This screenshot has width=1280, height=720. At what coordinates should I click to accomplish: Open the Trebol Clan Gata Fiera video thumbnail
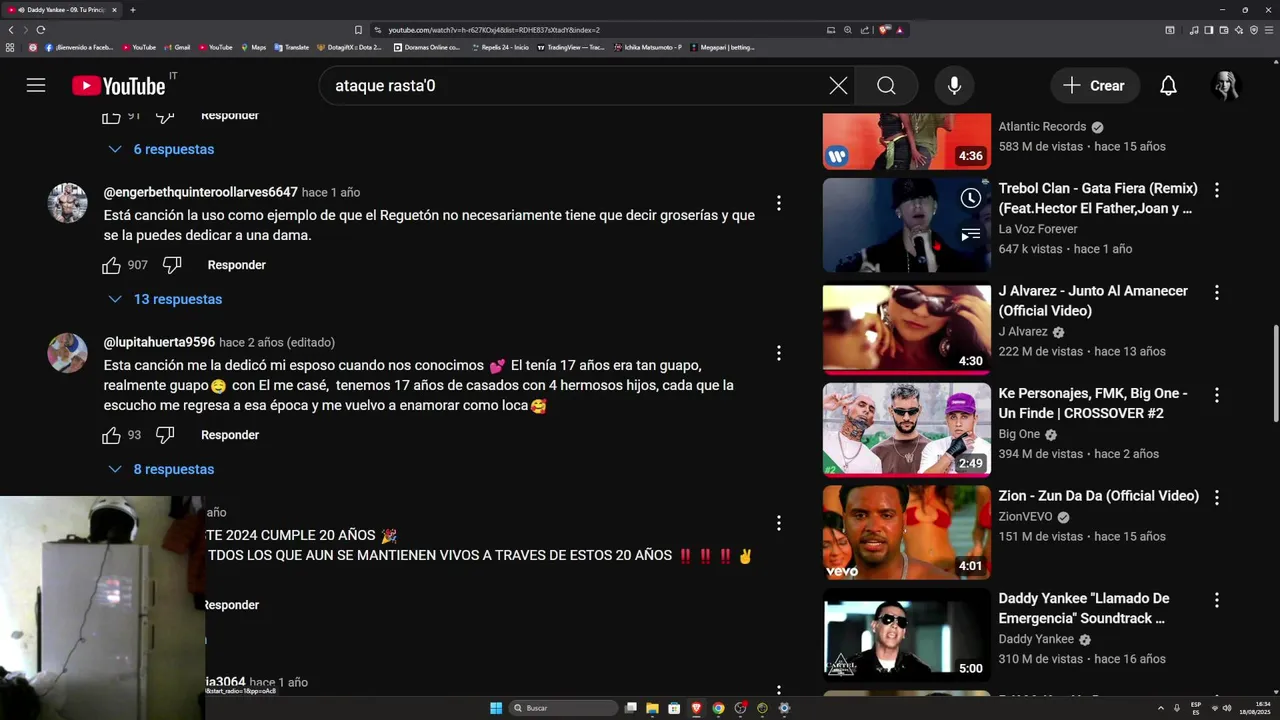click(907, 225)
